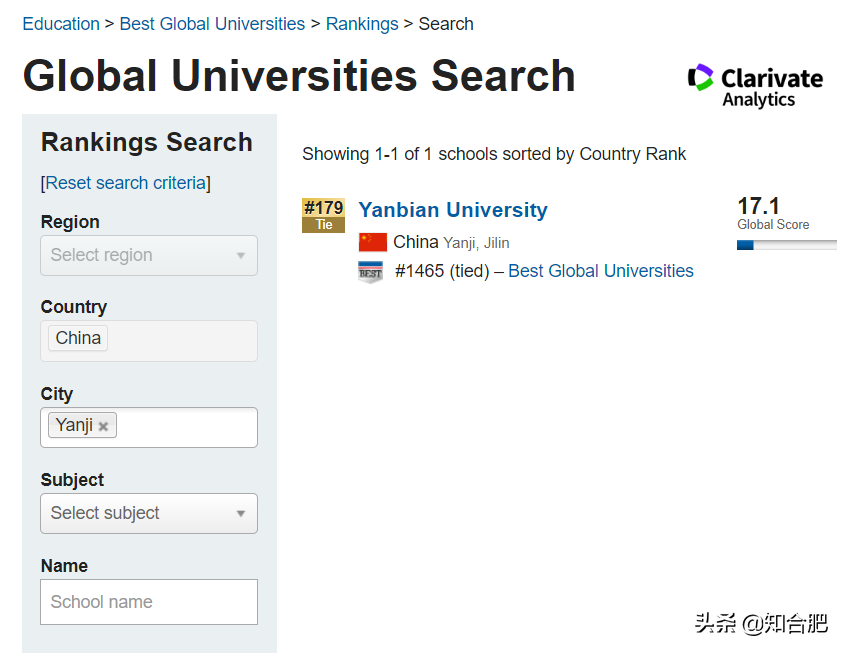Screen dimensions: 847x653
Task: Click inside the City field
Action: click(x=185, y=427)
